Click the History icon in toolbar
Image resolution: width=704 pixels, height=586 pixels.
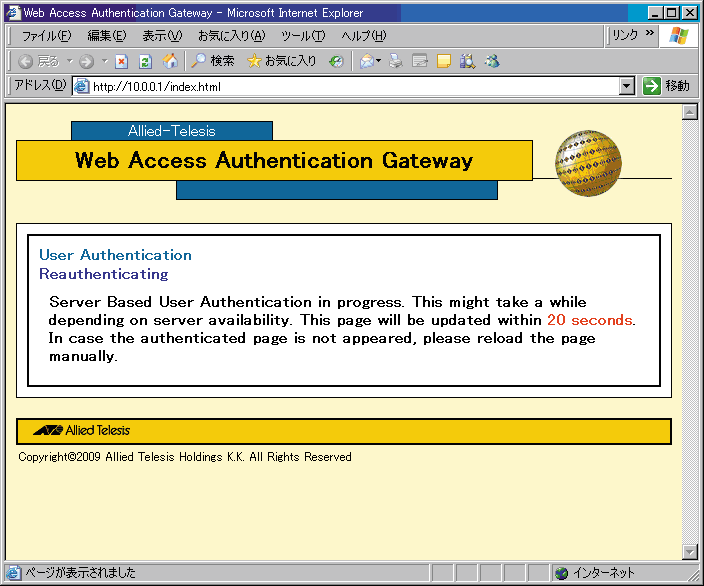336,61
